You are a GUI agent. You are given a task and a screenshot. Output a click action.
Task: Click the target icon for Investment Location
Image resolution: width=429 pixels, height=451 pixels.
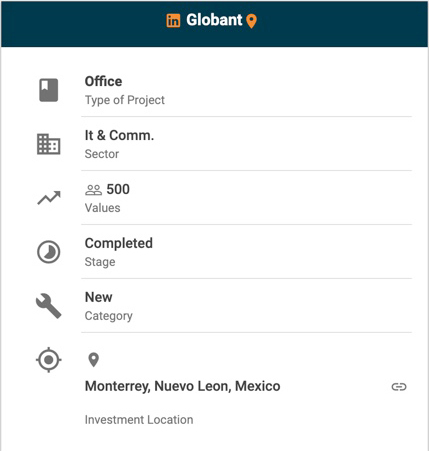[x=49, y=360]
